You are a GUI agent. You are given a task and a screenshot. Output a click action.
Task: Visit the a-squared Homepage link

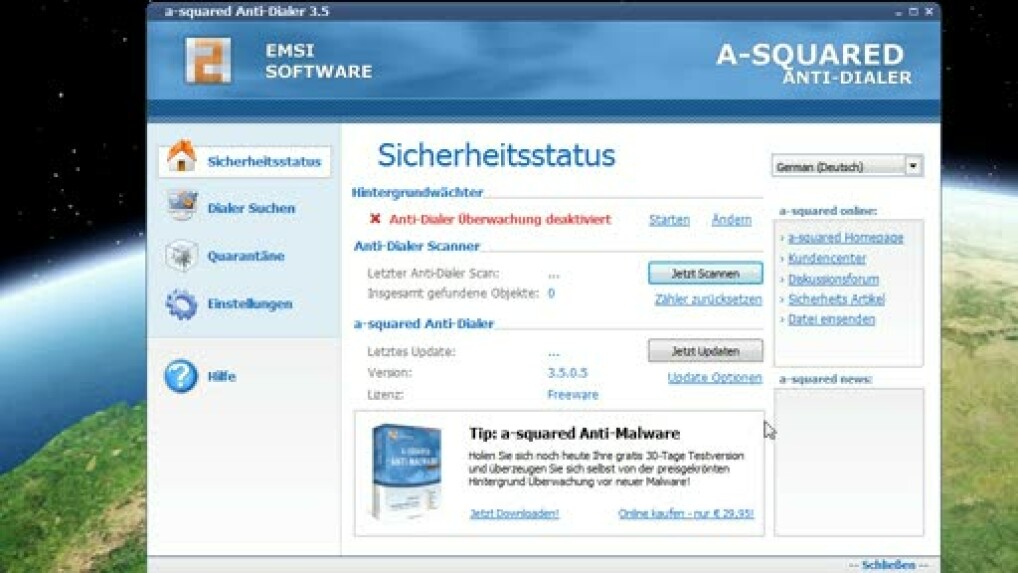pyautogui.click(x=845, y=238)
